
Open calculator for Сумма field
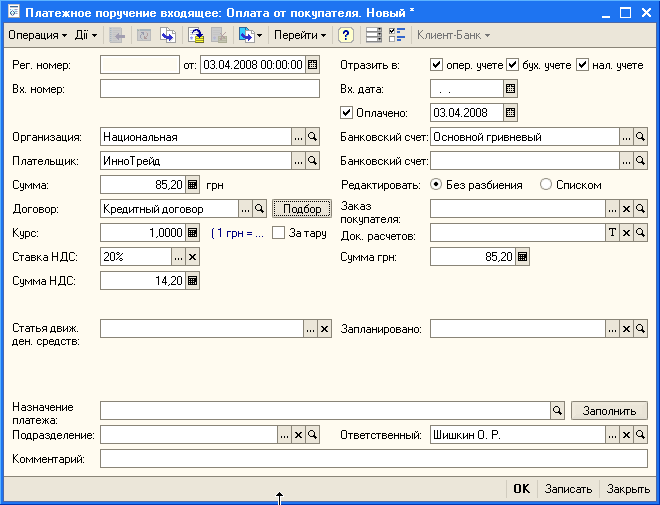point(193,184)
